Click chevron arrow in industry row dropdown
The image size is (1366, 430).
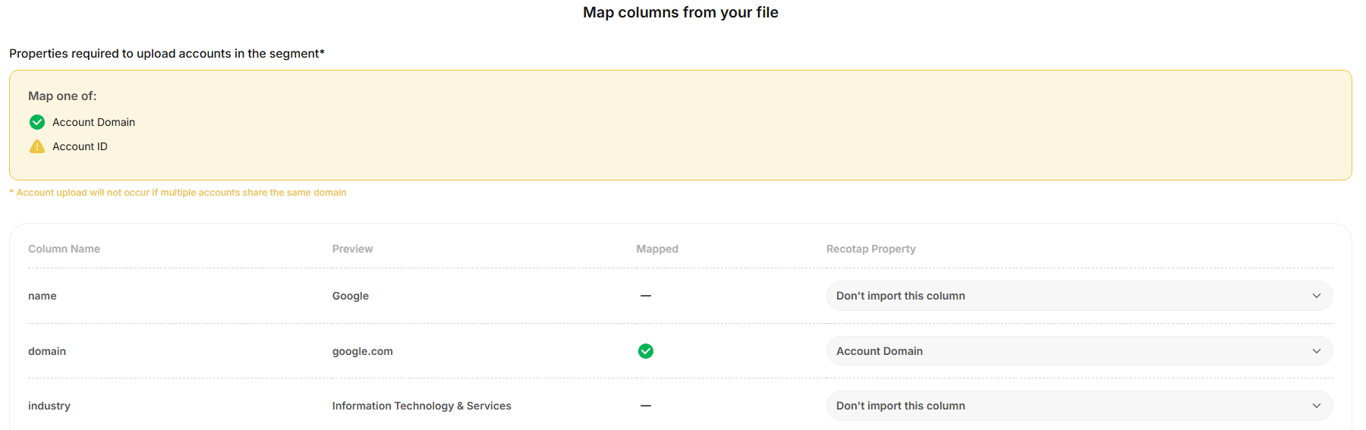click(x=1316, y=406)
